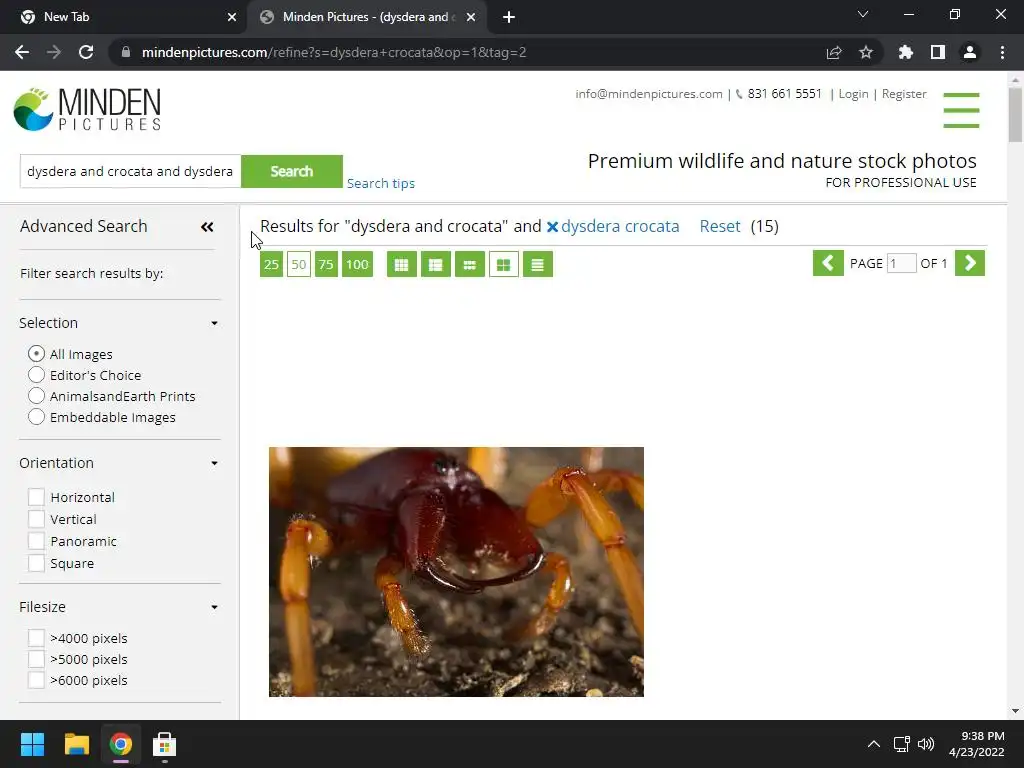Bookmark this page with star icon
The image size is (1024, 768).
(x=866, y=52)
